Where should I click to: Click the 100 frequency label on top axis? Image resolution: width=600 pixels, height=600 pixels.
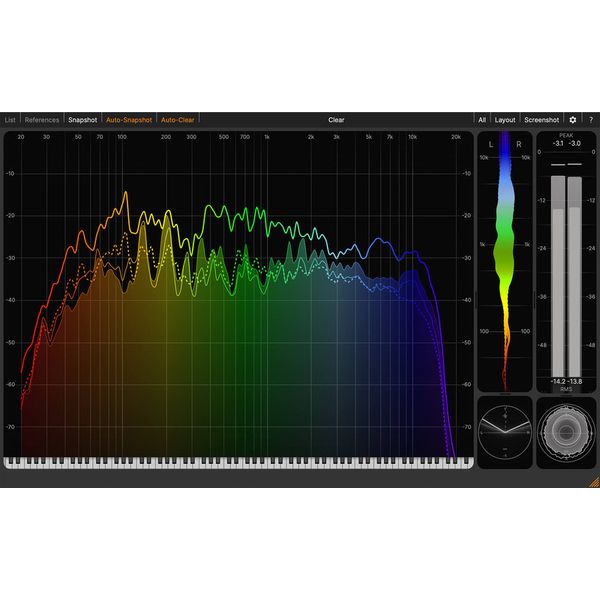tap(122, 137)
